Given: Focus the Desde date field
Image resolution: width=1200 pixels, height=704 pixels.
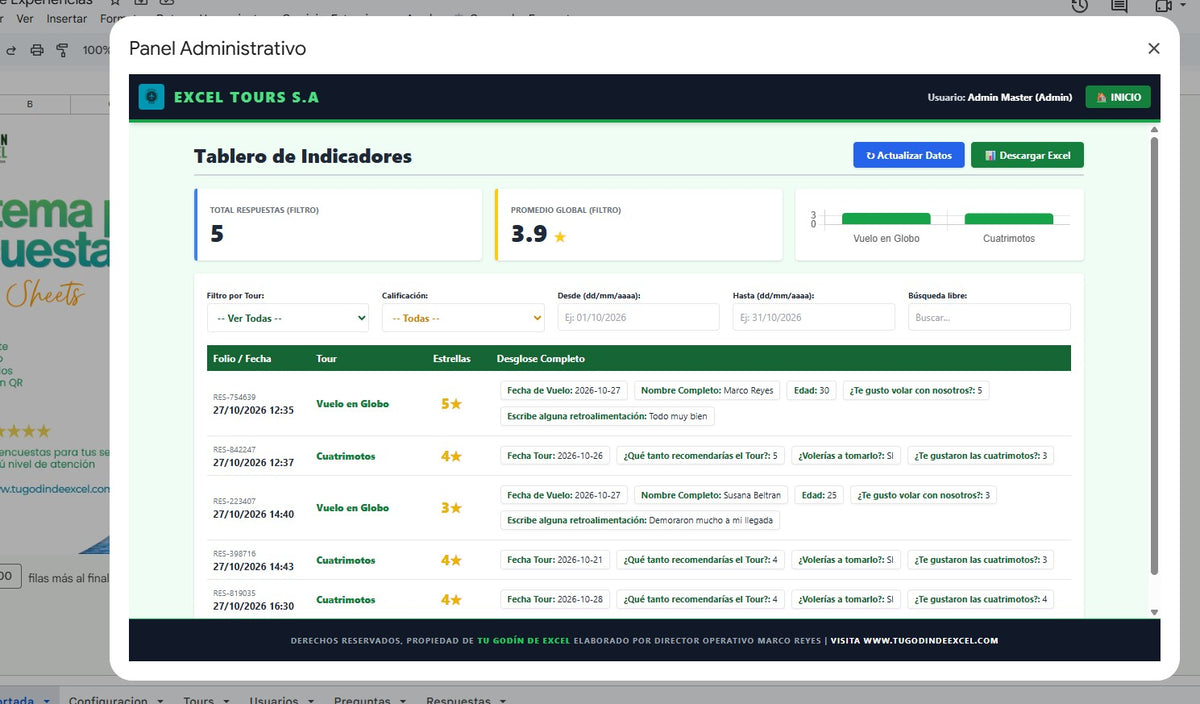Looking at the screenshot, I should click(x=638, y=317).
